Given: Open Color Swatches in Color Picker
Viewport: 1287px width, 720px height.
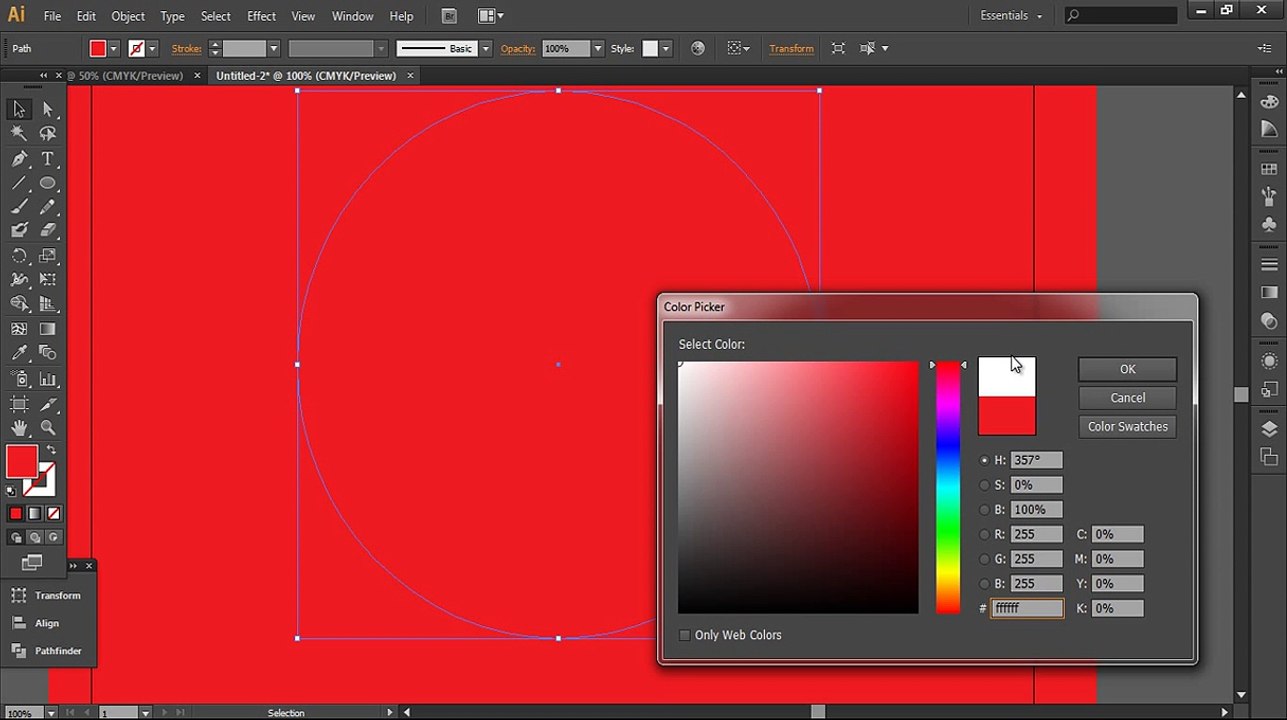Looking at the screenshot, I should [x=1127, y=426].
